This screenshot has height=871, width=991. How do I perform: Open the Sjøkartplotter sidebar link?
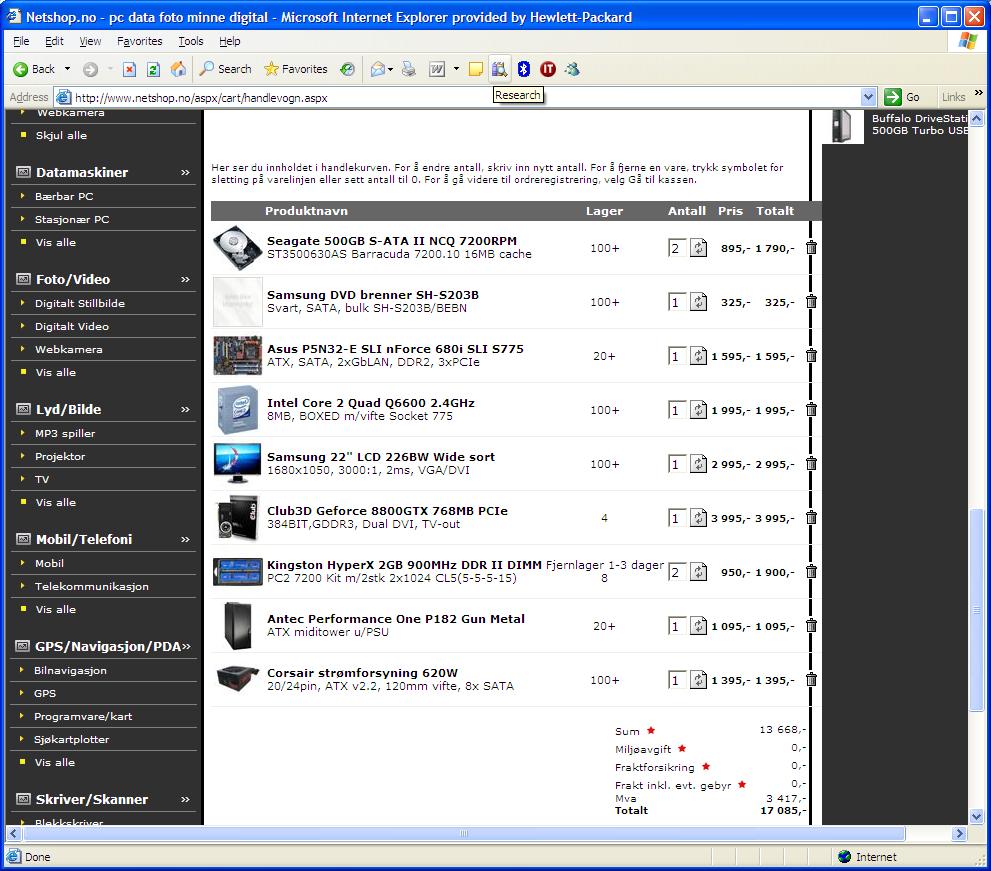71,740
